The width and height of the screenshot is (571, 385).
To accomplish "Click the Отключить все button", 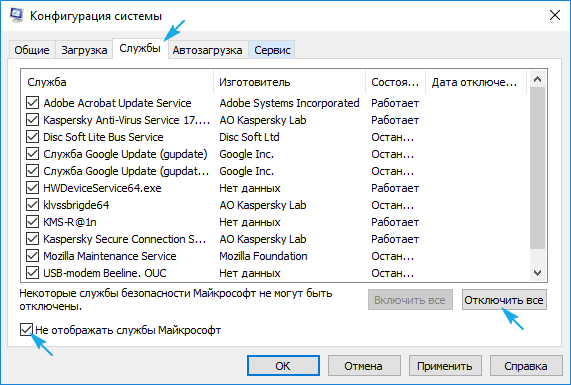I will pos(504,300).
